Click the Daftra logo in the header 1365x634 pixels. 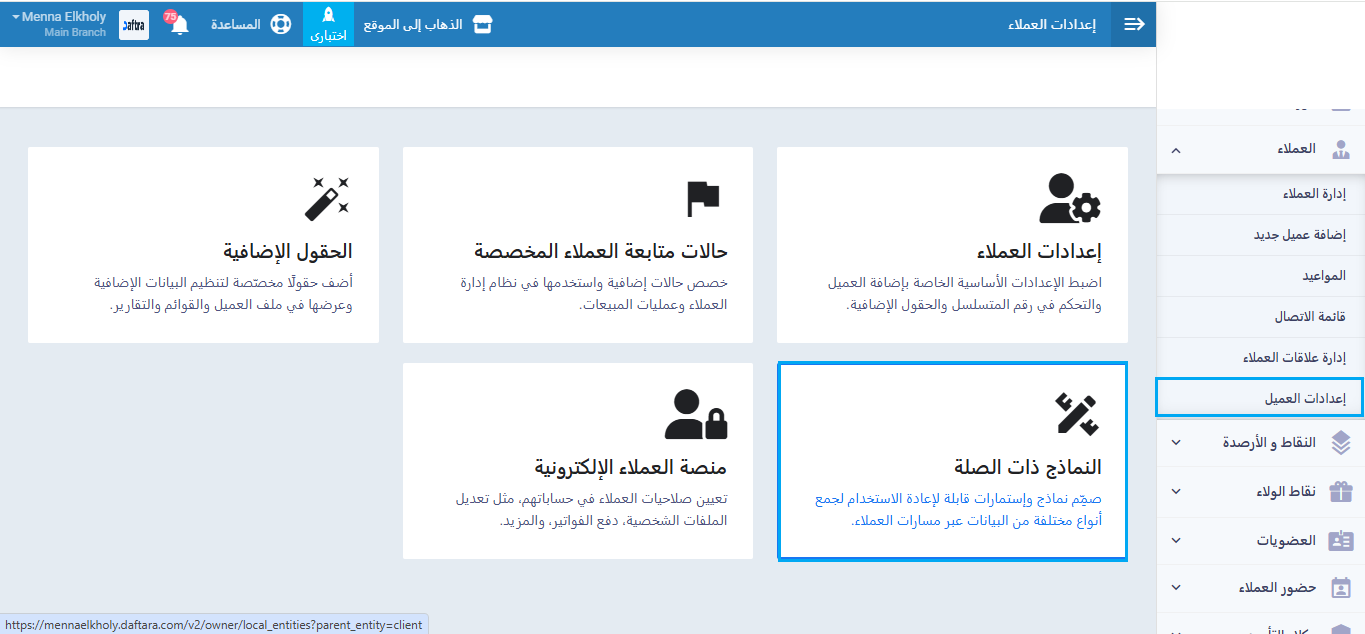pos(134,25)
